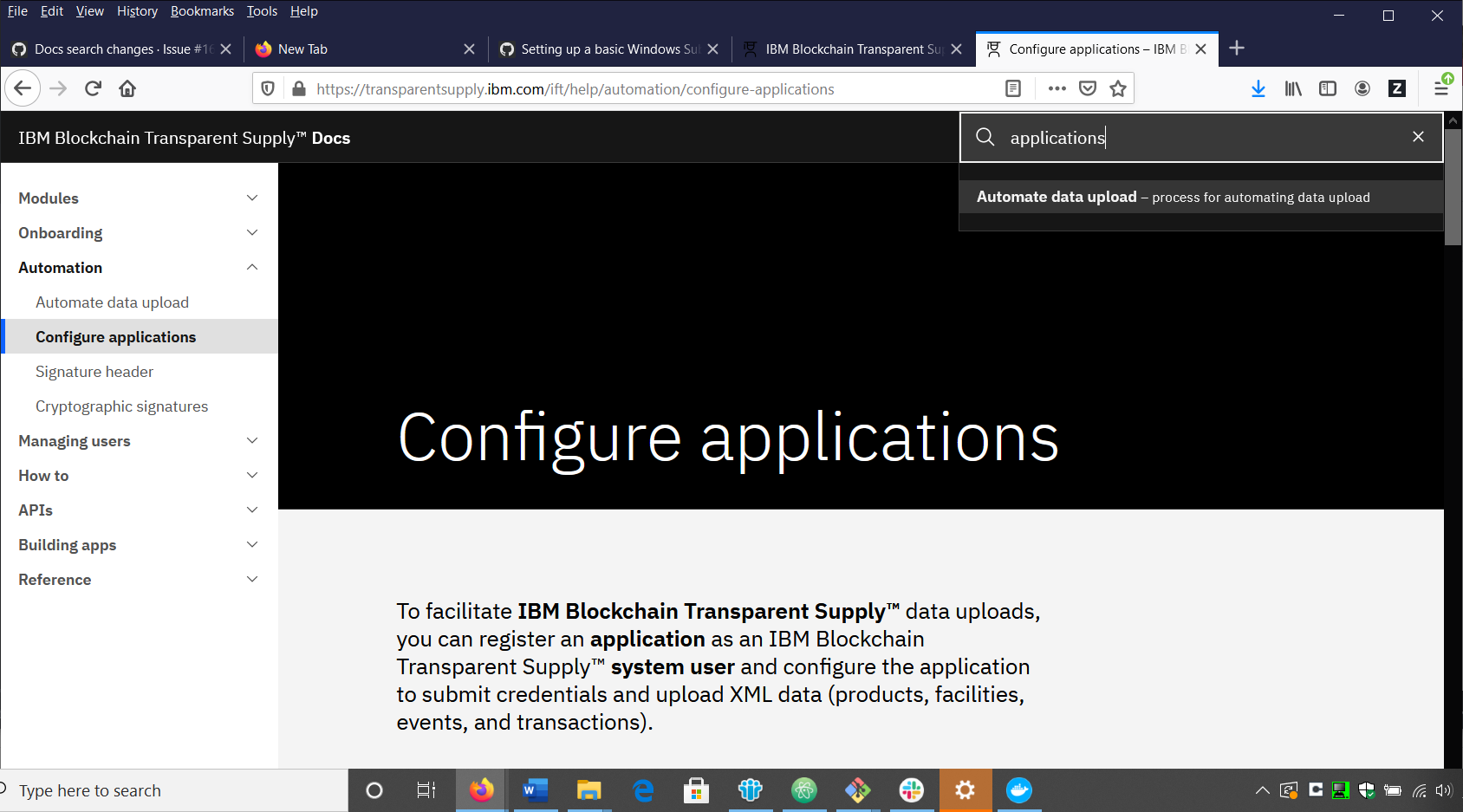This screenshot has width=1463, height=812.
Task: Clear the docs search field
Action: click(x=1418, y=137)
